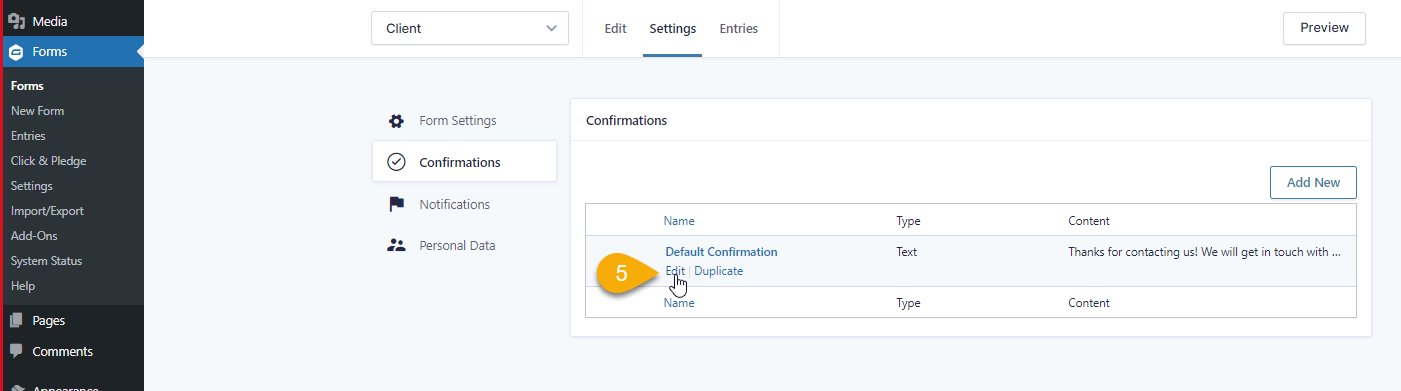Open the Default Confirmation link
This screenshot has width=1401, height=391.
pyautogui.click(x=721, y=252)
